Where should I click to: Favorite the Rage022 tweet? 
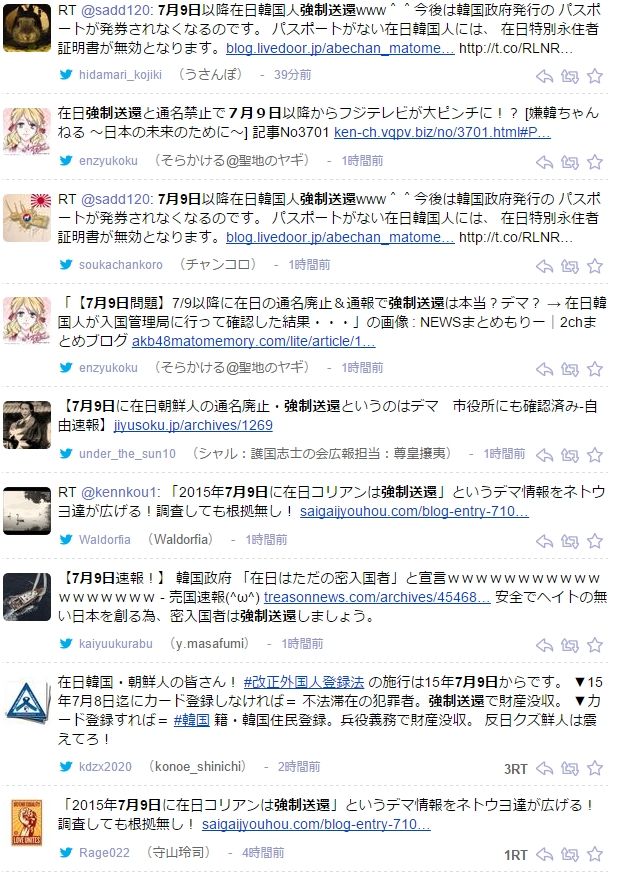pyautogui.click(x=595, y=854)
